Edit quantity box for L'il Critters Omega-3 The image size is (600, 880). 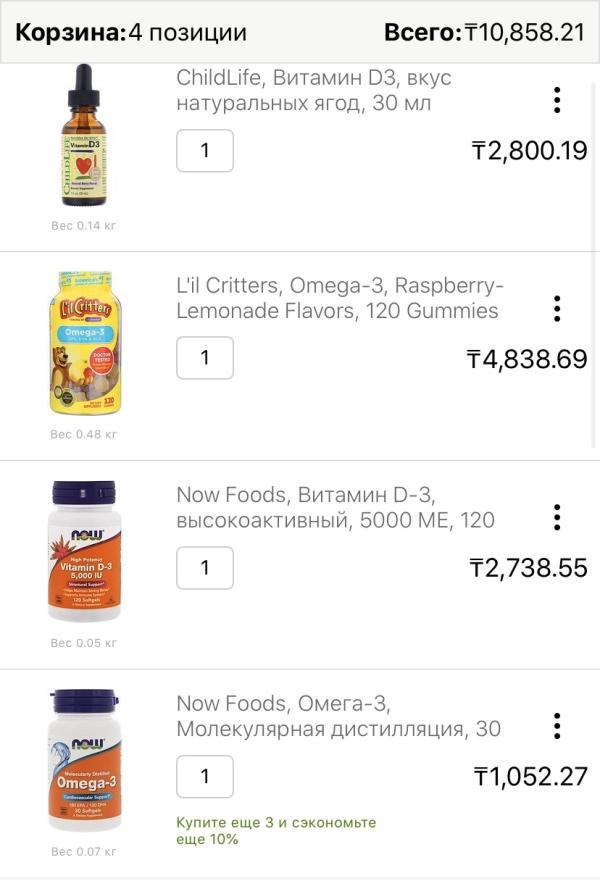coord(205,358)
